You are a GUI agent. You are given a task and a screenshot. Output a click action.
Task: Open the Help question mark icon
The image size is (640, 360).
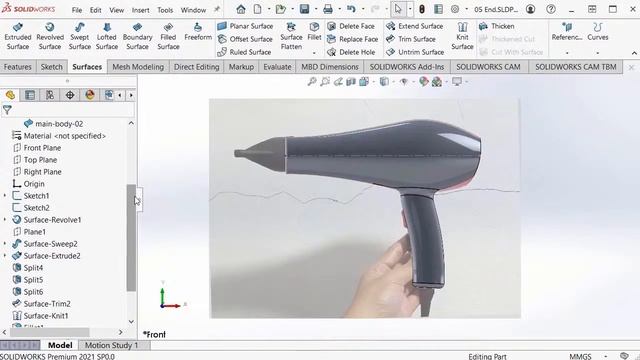[x=551, y=9]
